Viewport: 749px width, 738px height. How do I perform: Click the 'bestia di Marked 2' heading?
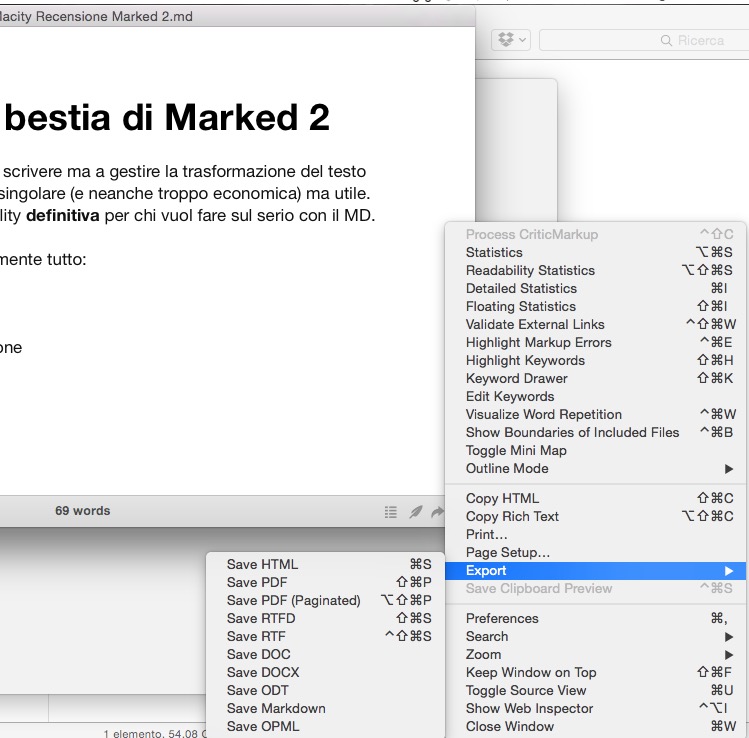tap(167, 118)
